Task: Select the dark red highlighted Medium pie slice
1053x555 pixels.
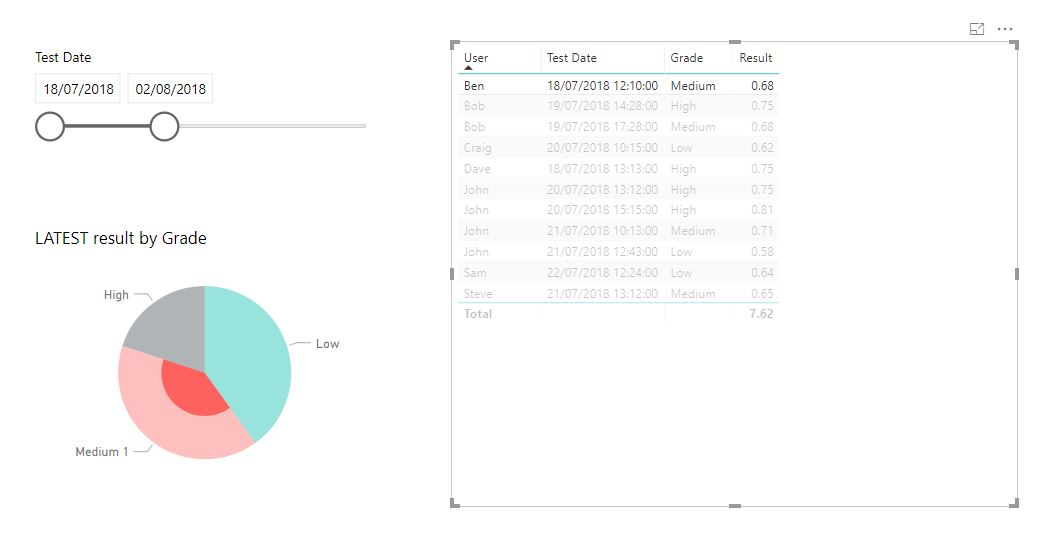Action: 191,391
